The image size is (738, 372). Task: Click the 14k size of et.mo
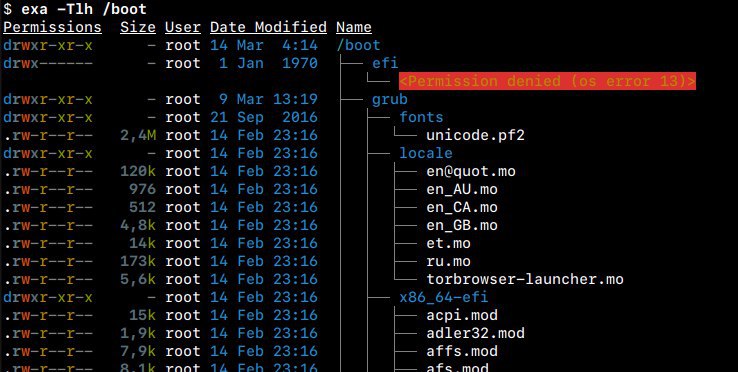142,243
